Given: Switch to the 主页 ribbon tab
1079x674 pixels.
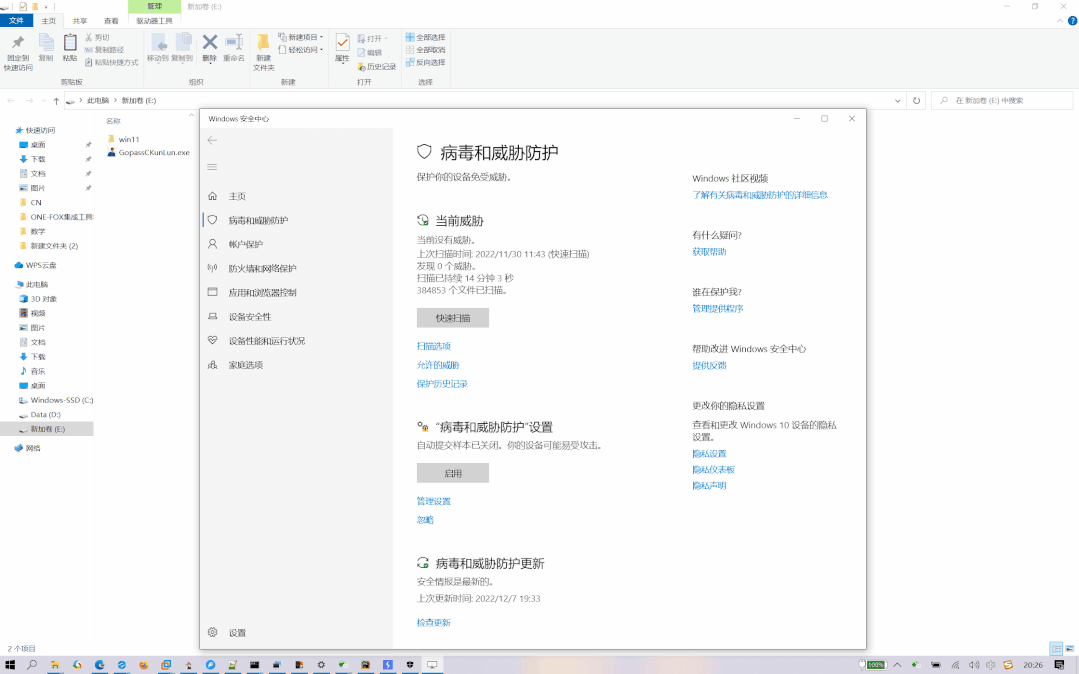Looking at the screenshot, I should click(48, 21).
